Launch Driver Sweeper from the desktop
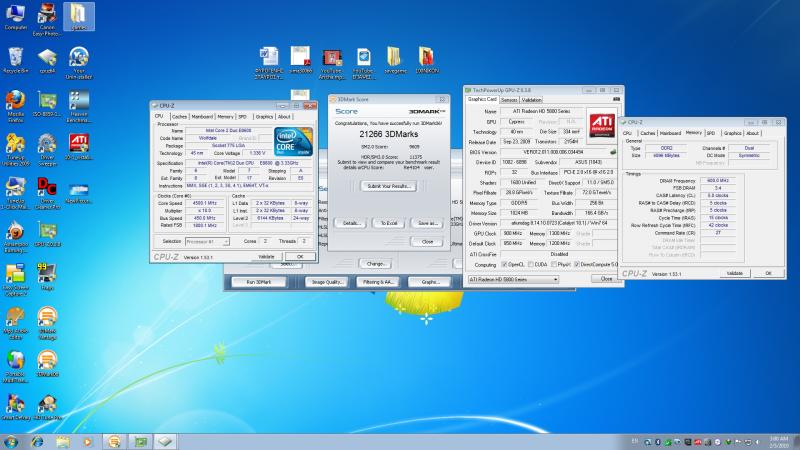The height and width of the screenshot is (450, 800). 47,150
